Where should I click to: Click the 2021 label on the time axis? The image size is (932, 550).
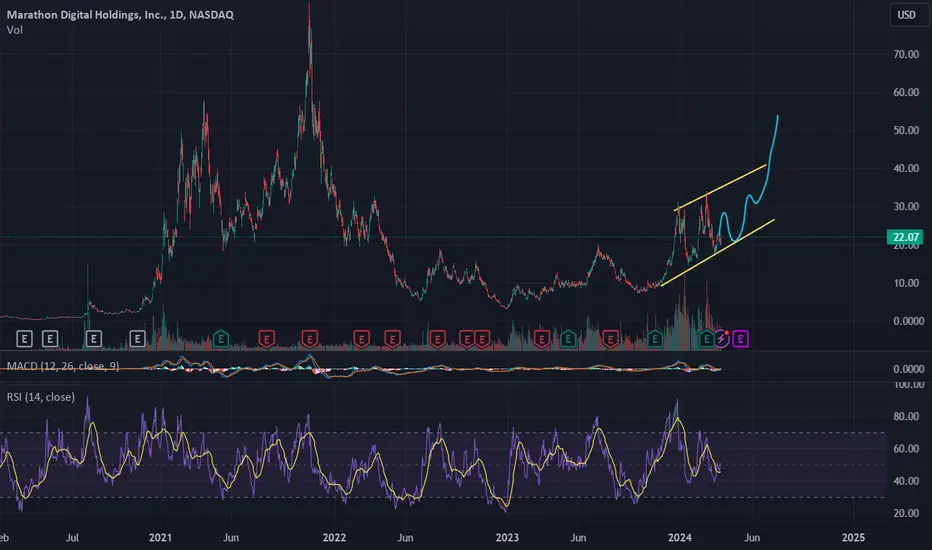[160, 538]
